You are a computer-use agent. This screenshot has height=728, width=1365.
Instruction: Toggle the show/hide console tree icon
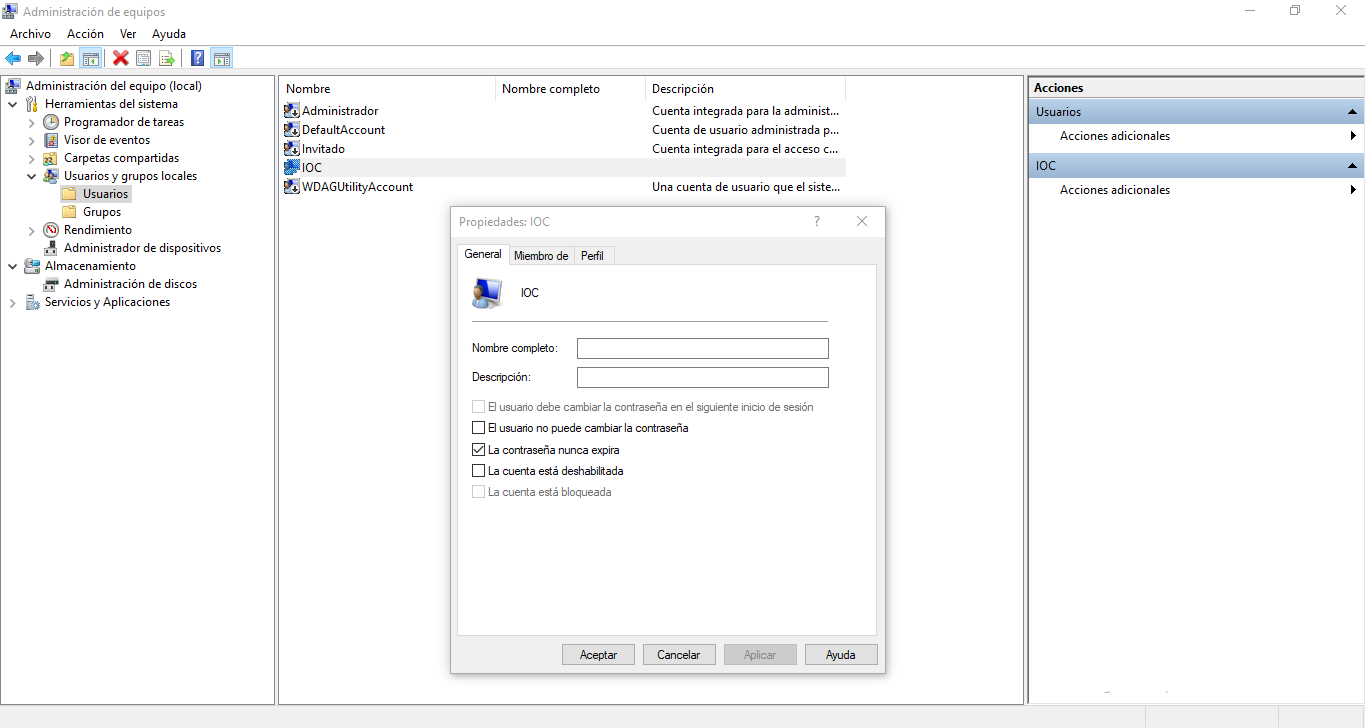tap(90, 59)
